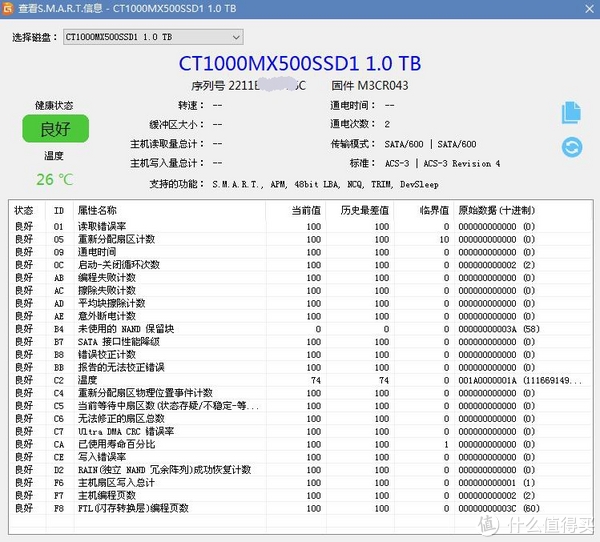The width and height of the screenshot is (600, 542).
Task: Select the FTL(闪存转换层)编程页数 row
Action: [x=300, y=509]
